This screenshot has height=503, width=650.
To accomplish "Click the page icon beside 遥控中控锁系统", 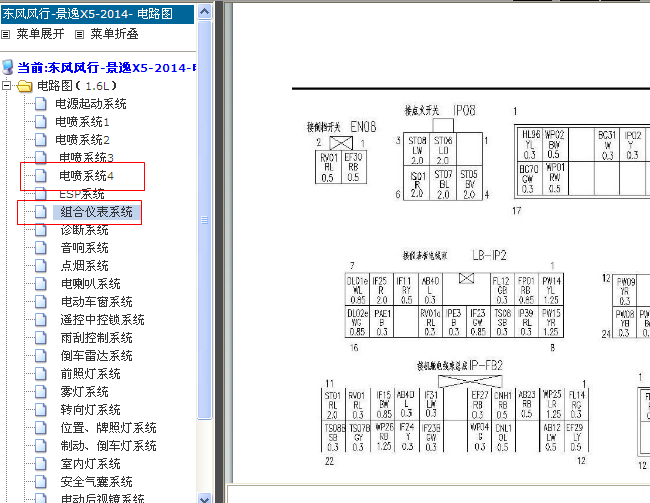I will (41, 320).
